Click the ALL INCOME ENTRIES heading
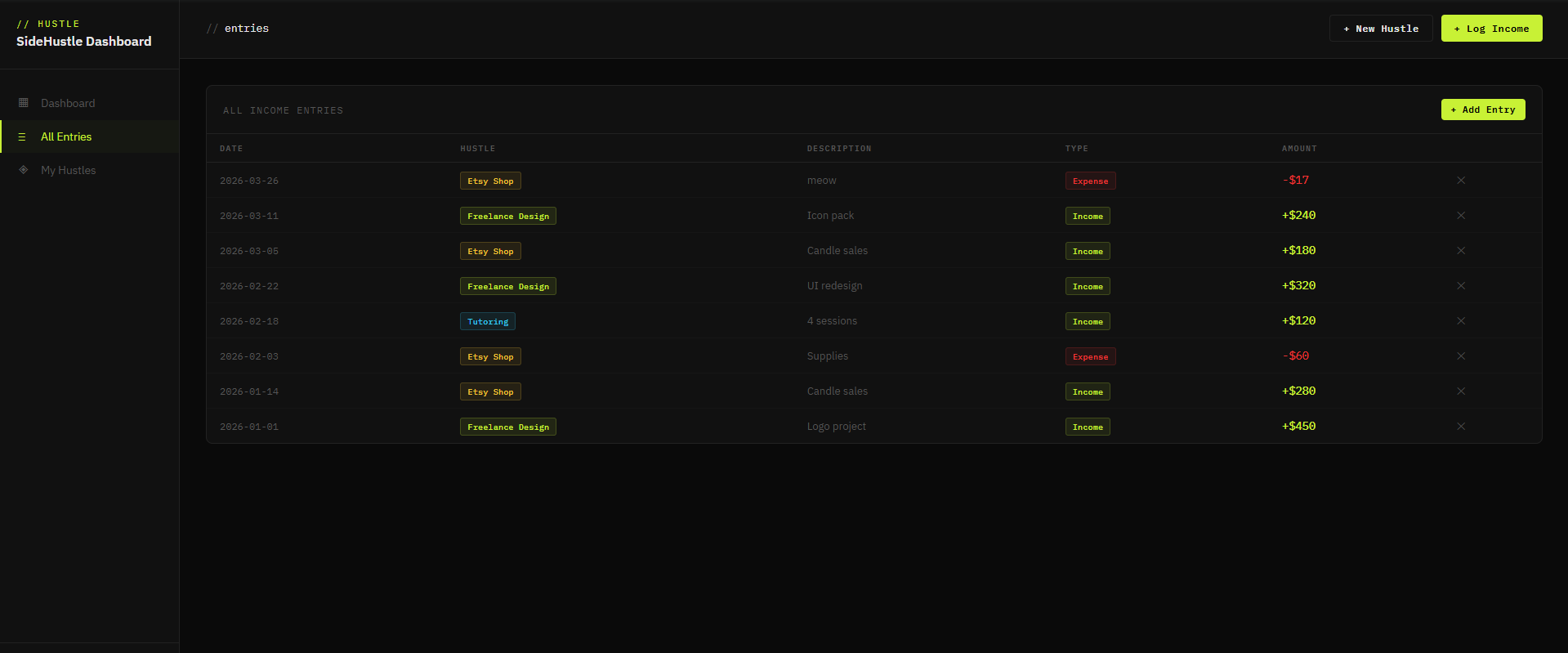This screenshot has height=653, width=1568. tap(284, 110)
